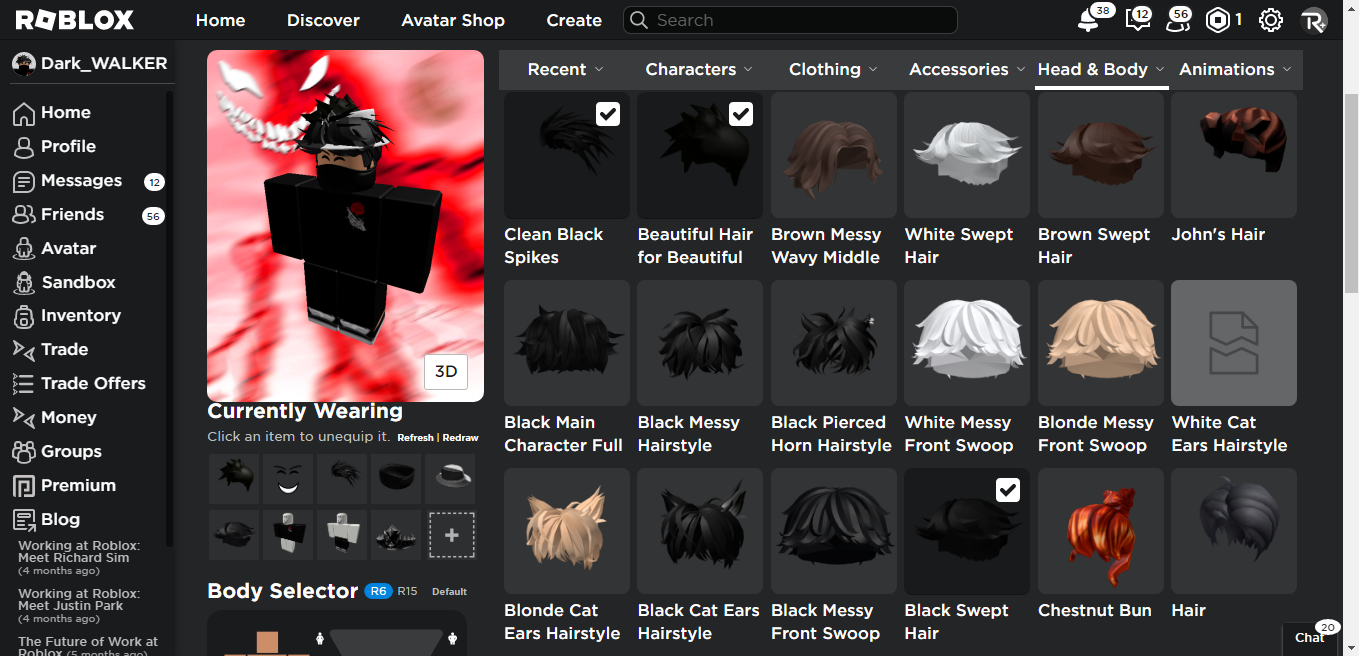Viewport: 1359px width, 656px height.
Task: Open Create in the top navigation
Action: (574, 20)
